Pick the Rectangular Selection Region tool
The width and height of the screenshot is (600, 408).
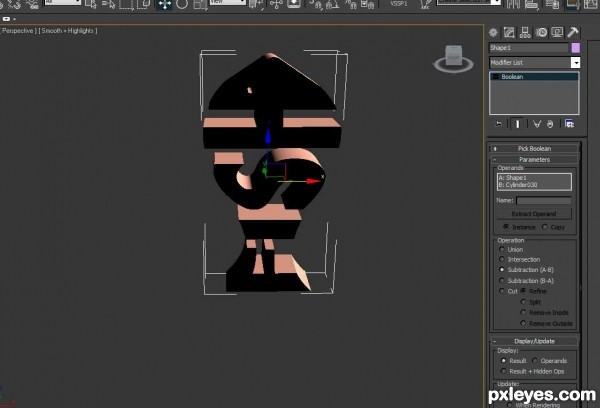pyautogui.click(x=126, y=4)
